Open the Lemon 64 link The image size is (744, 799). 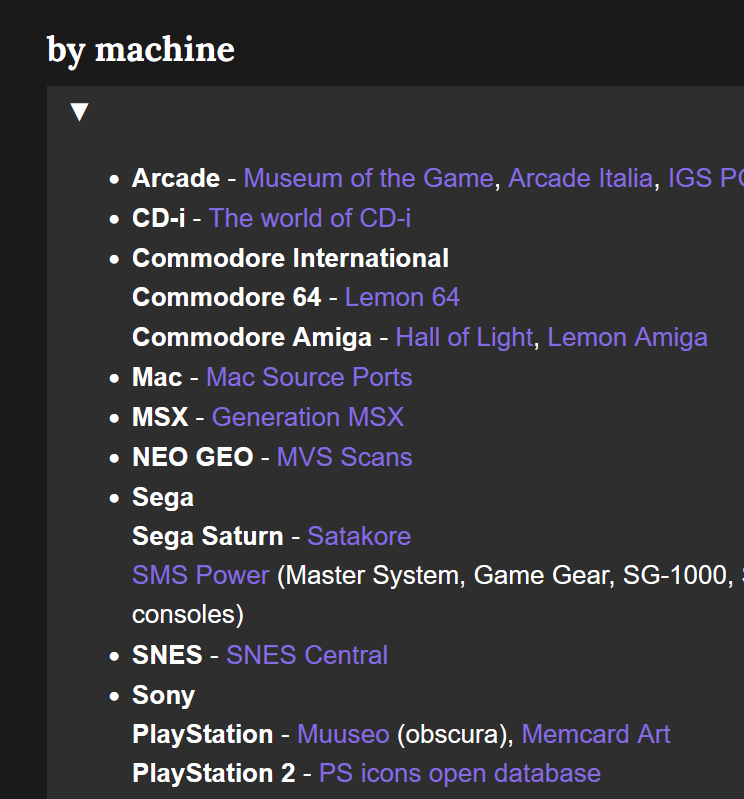403,297
